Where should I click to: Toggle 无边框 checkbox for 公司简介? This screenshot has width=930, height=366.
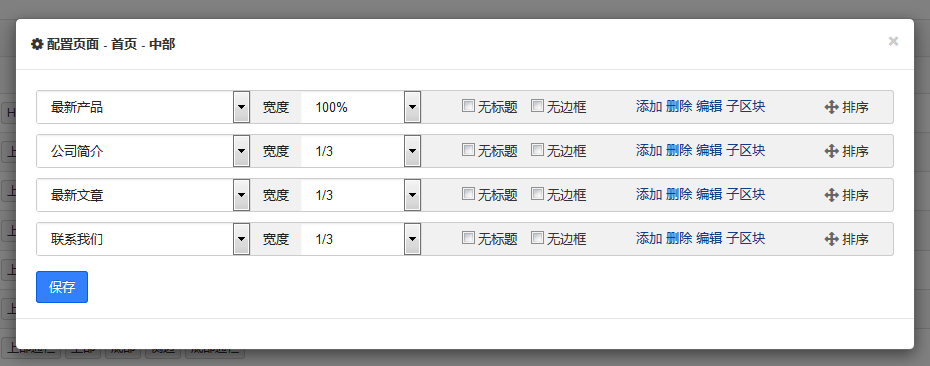coord(537,150)
